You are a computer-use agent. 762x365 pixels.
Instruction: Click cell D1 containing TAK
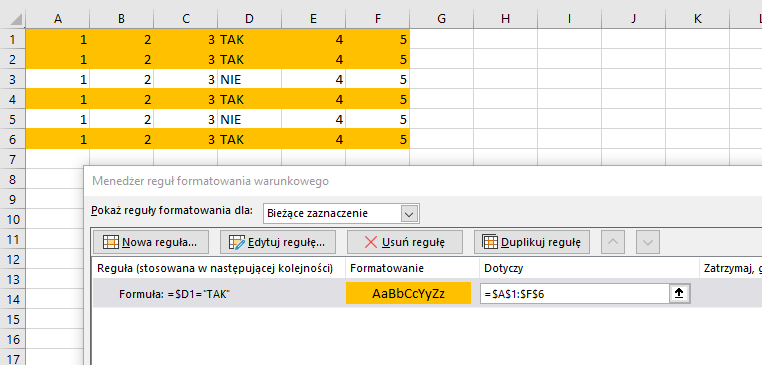pos(249,39)
